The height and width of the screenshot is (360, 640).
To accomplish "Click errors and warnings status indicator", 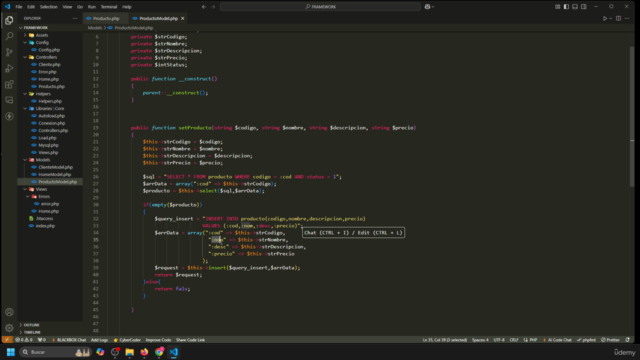I will coord(24,340).
